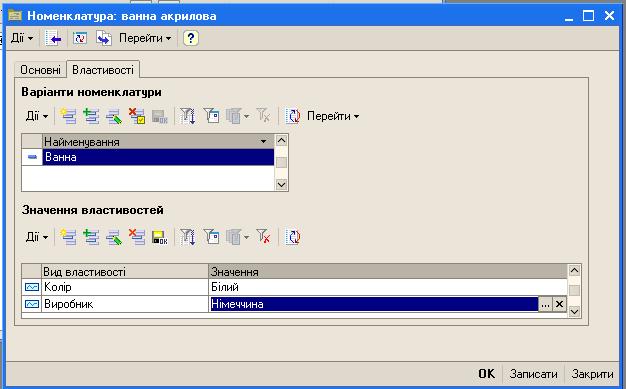The height and width of the screenshot is (389, 626).
Task: Set filter and sorting in Значення властивостей toolbar
Action: tap(187, 237)
